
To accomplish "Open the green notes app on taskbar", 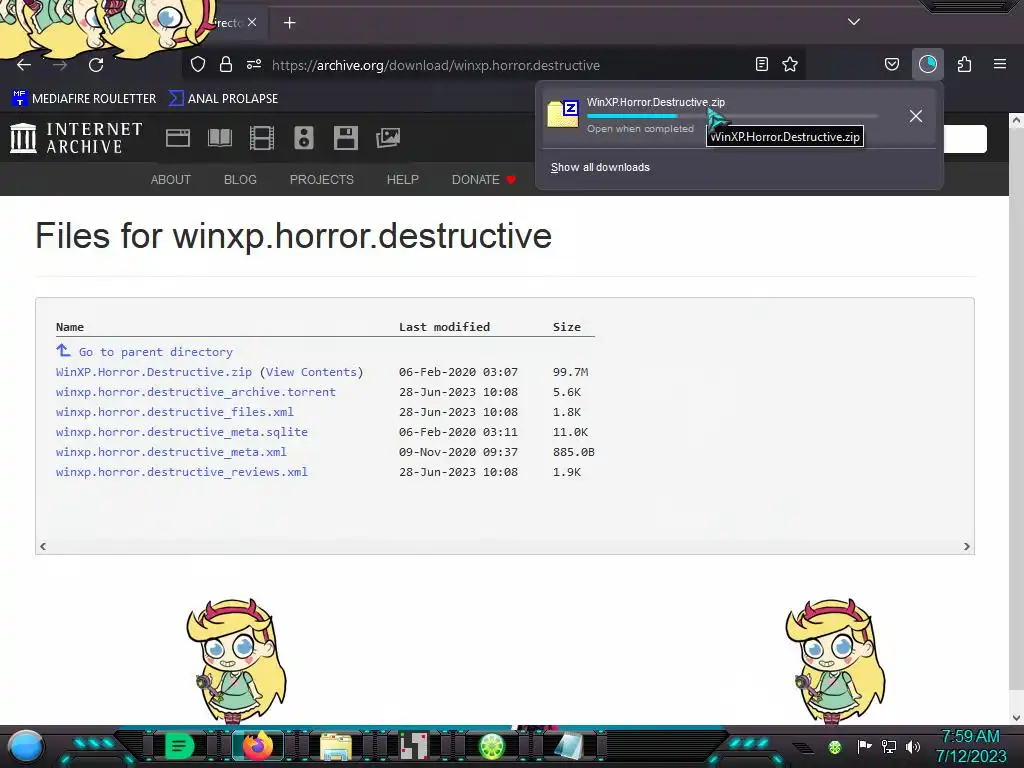I will 179,746.
